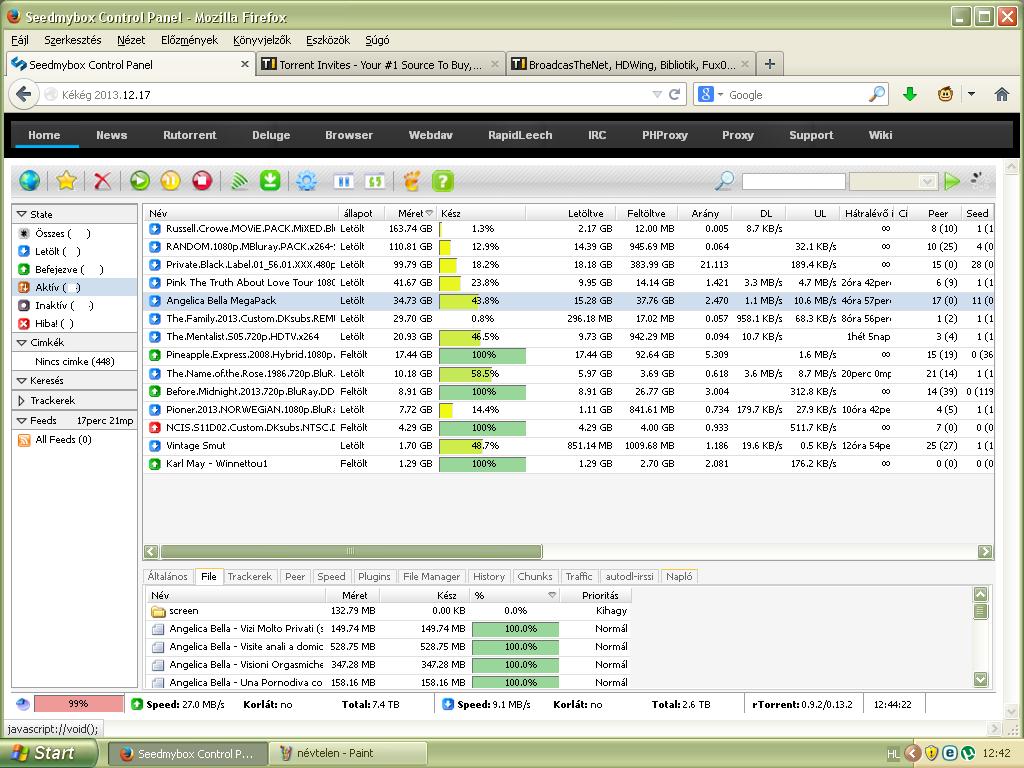This screenshot has height=768, width=1024.
Task: Click the yellow star Create Torrent icon
Action: (66, 181)
